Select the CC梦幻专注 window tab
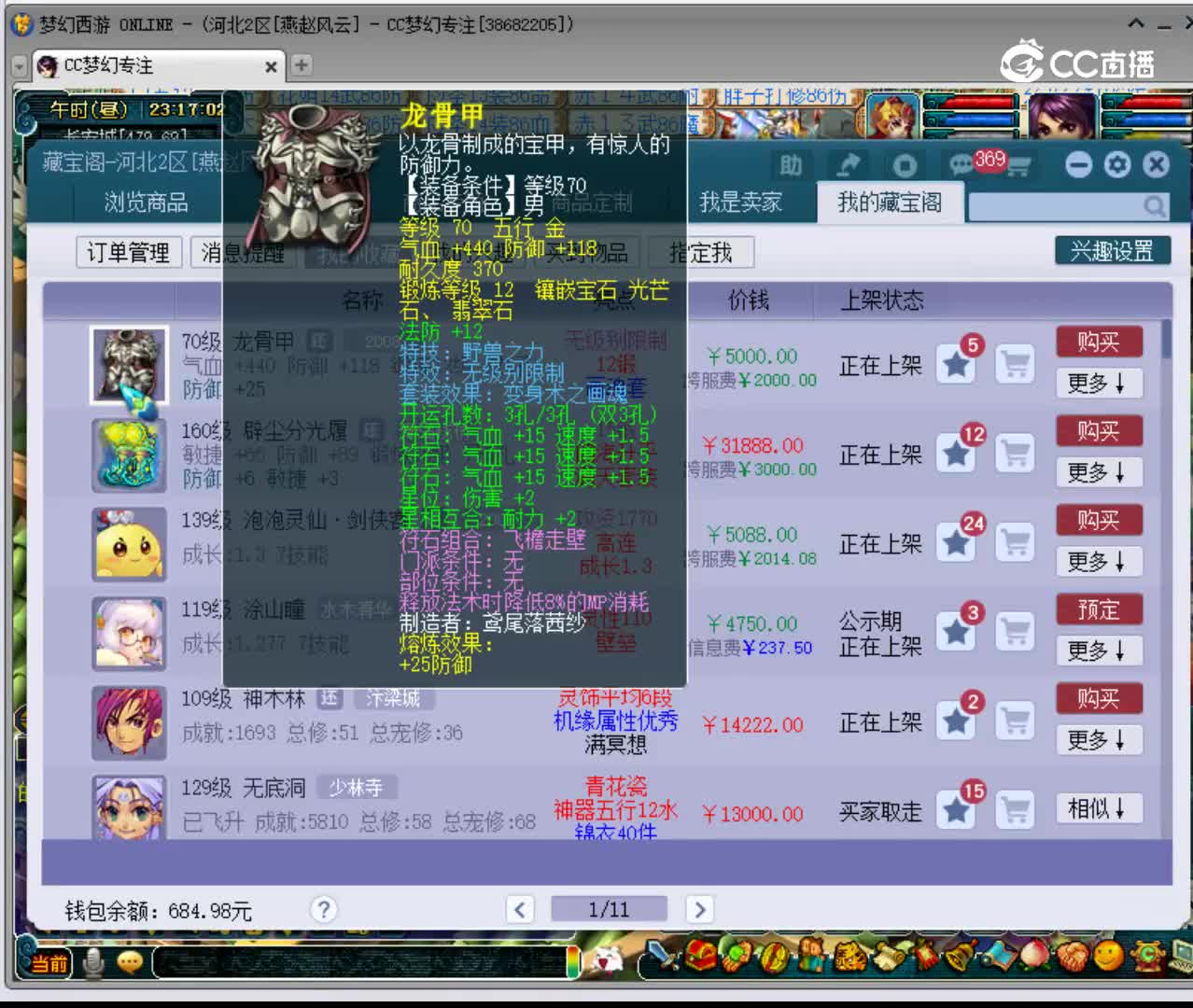 (157, 66)
